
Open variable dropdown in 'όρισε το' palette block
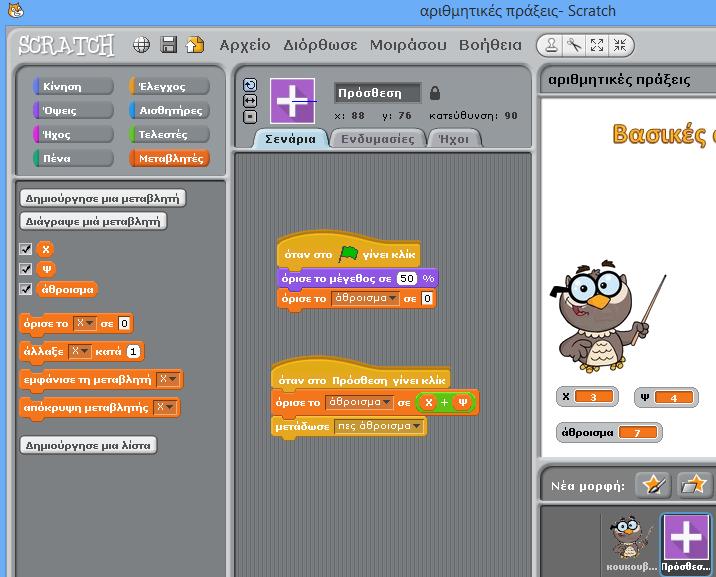click(x=85, y=323)
